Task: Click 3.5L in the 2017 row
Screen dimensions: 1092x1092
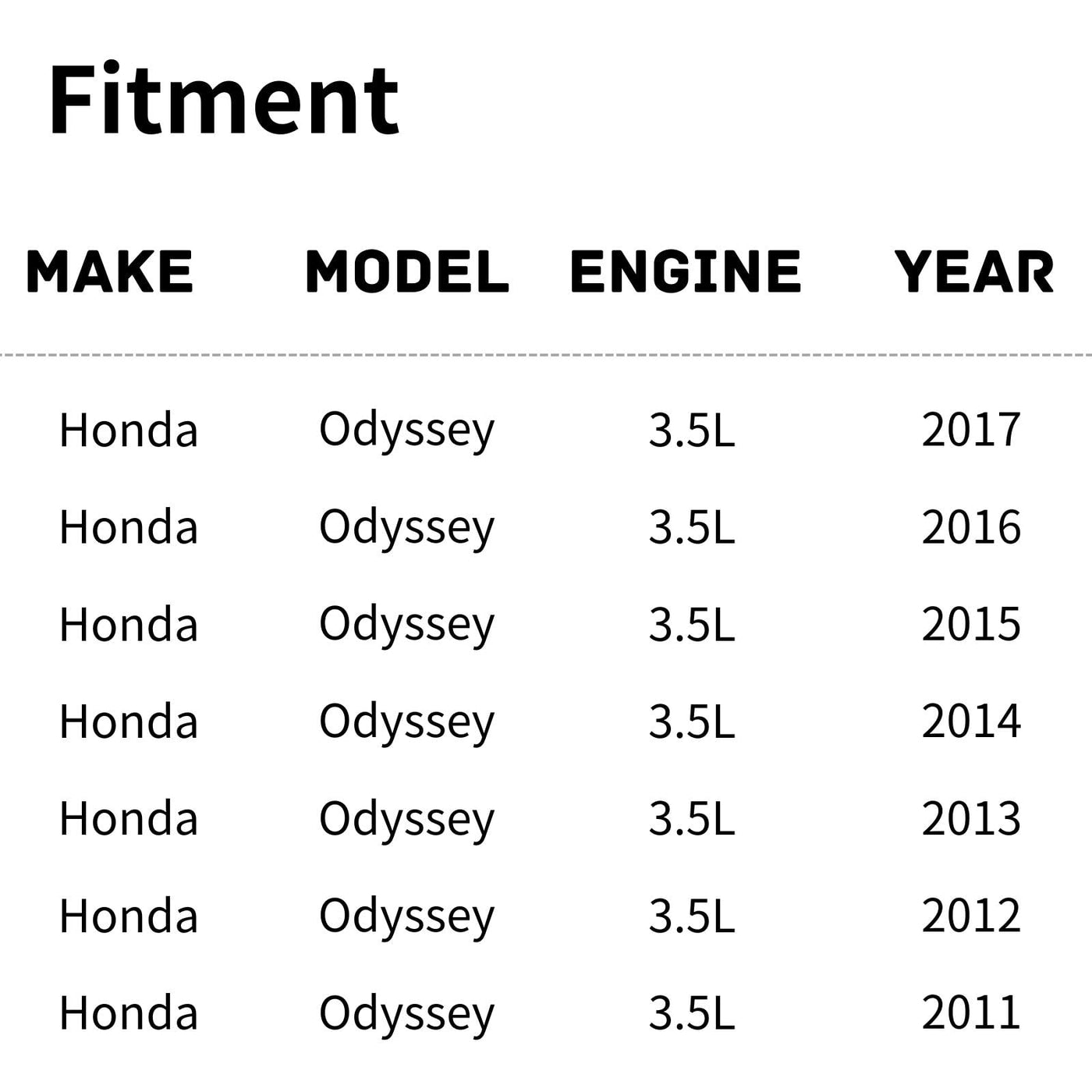Action: click(692, 430)
